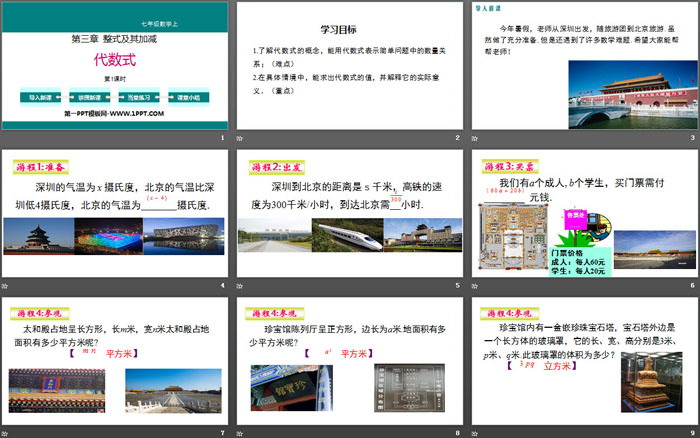Viewport: 700px width, 438px height.
Task: Select slide 9 about the glass cover volume
Action: [582, 359]
